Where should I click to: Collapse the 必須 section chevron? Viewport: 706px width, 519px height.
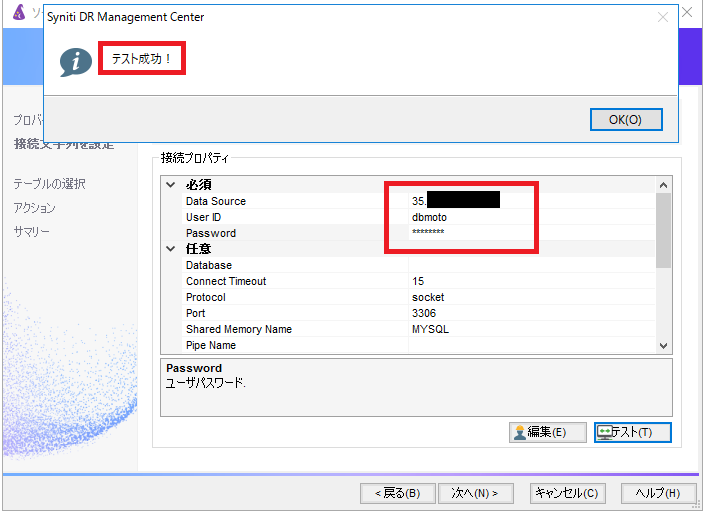[171, 185]
